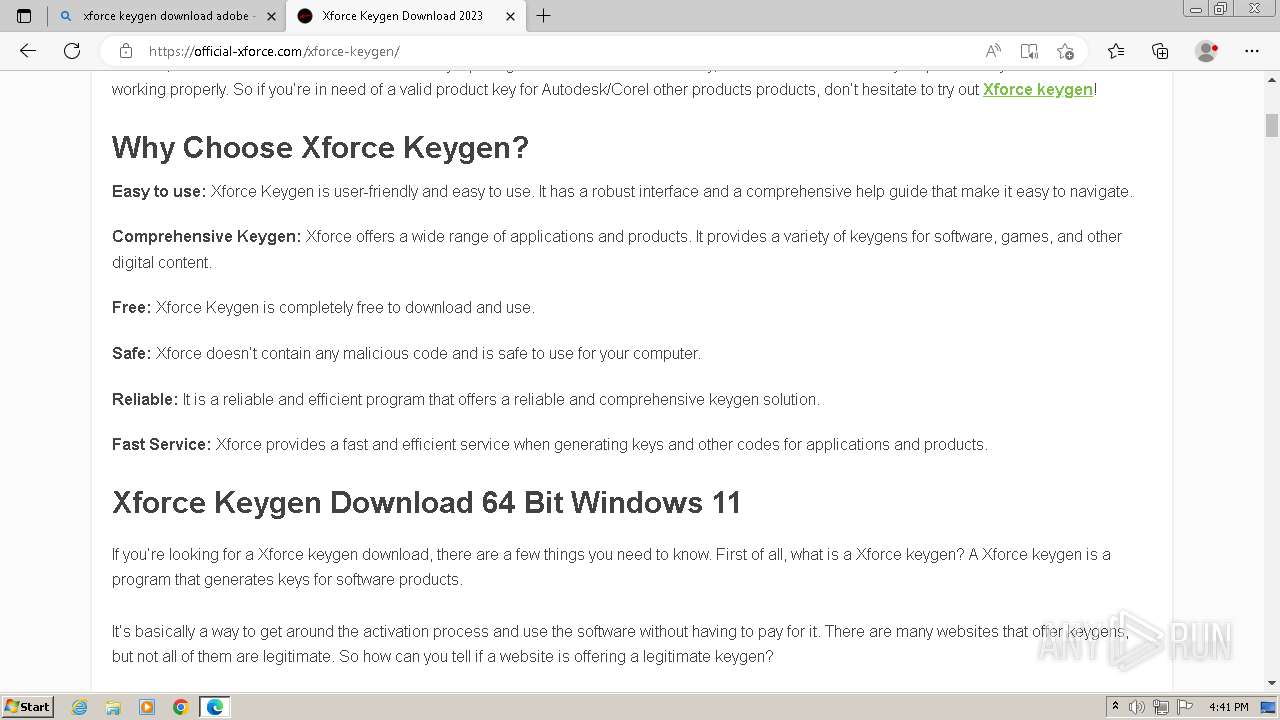
Task: Launch Internet Explorer from taskbar
Action: click(80, 707)
